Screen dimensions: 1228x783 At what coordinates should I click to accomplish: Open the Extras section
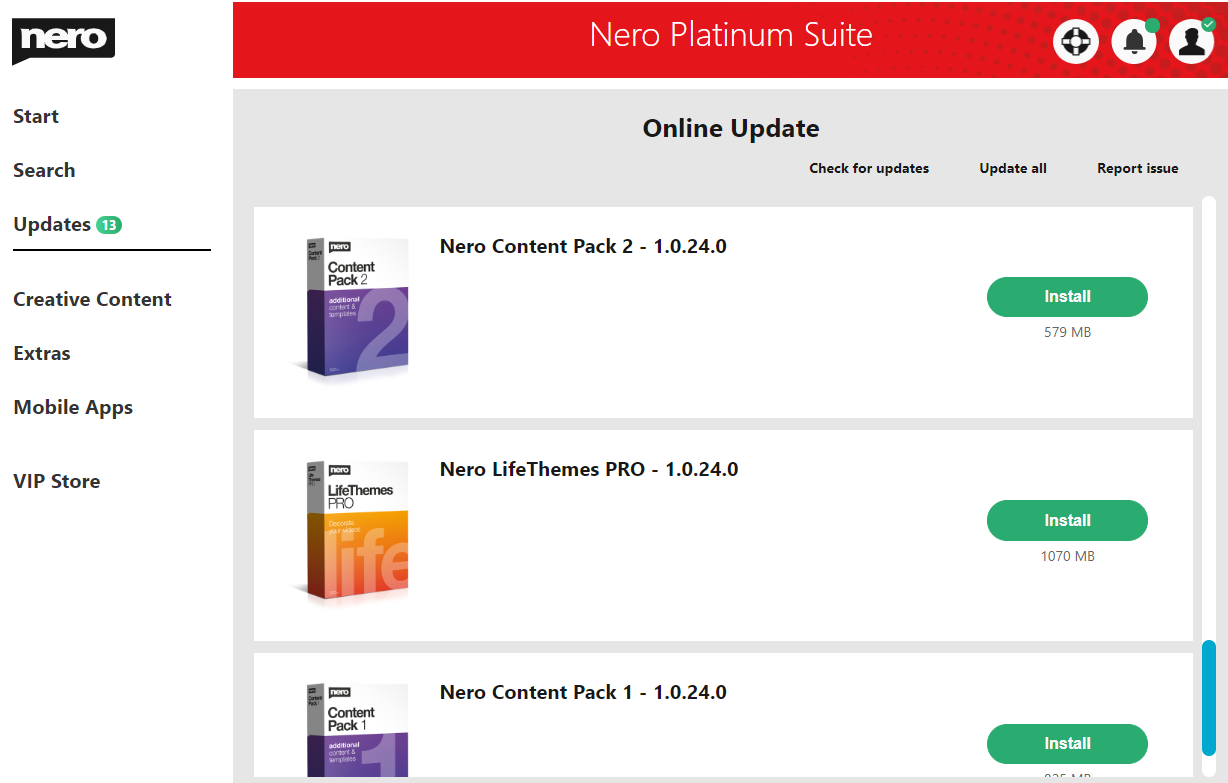click(x=42, y=353)
